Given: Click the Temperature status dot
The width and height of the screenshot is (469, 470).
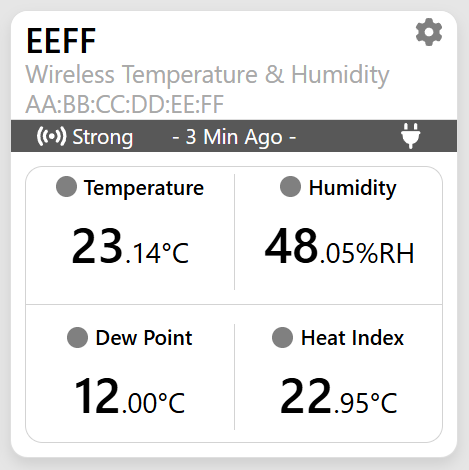Looking at the screenshot, I should click(66, 186).
